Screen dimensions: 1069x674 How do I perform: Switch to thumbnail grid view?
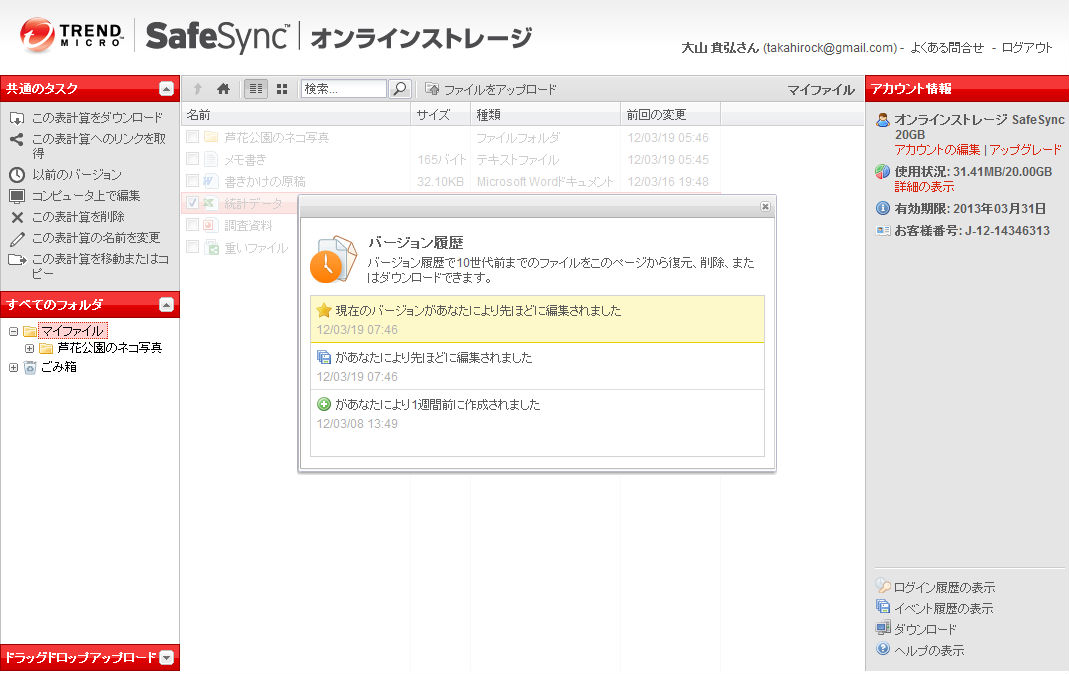(280, 87)
